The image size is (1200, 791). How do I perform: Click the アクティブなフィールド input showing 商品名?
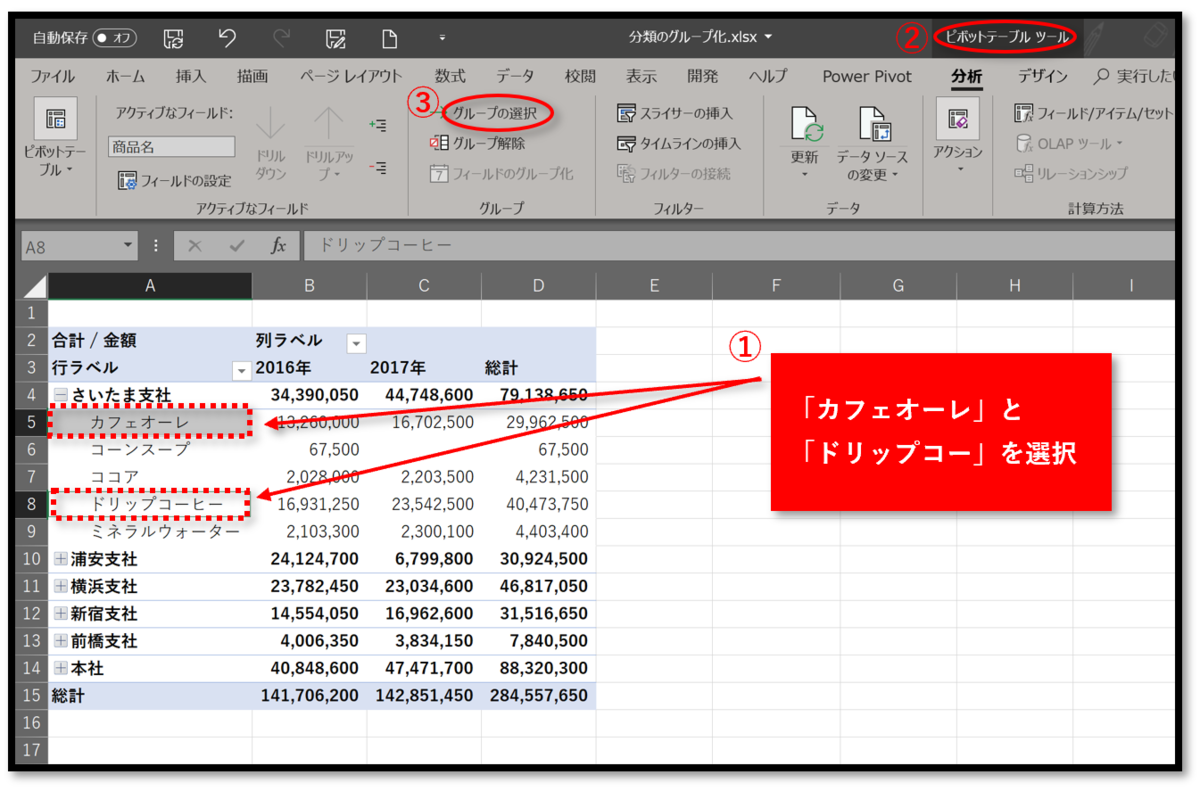coord(172,147)
